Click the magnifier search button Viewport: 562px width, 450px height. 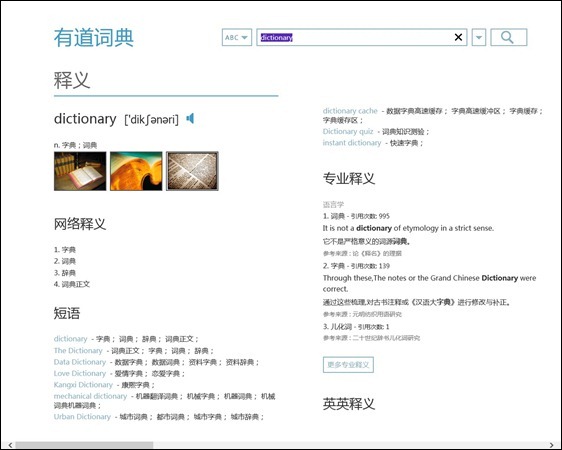508,37
